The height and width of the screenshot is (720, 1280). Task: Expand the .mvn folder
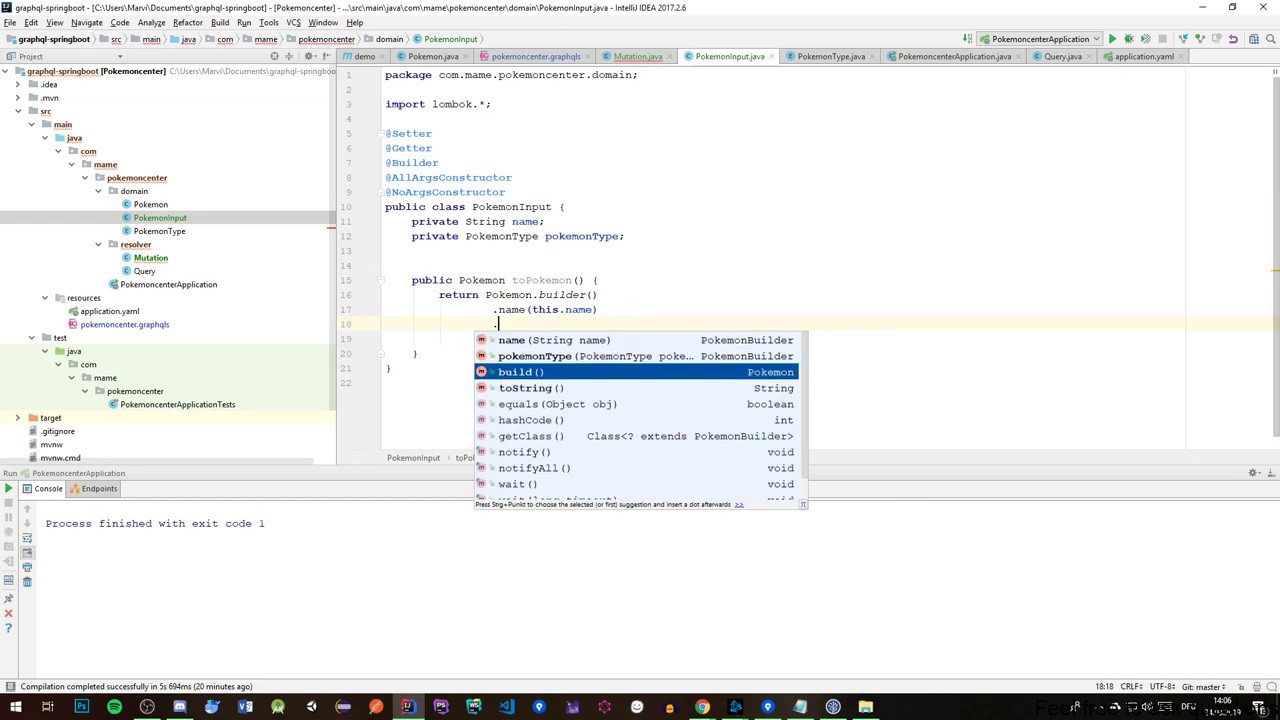point(18,98)
